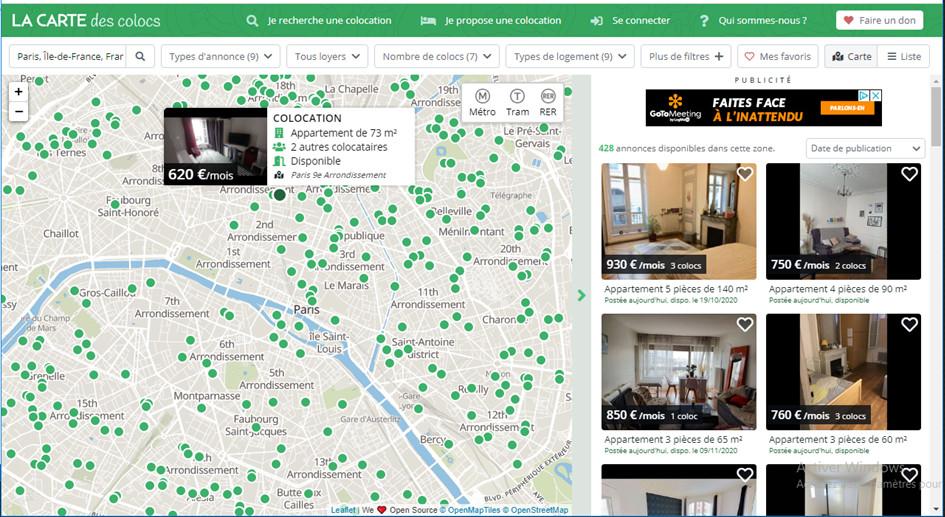Click "Appartement de 73 m²" popup text
Viewport: 945px width, 517px height.
(344, 133)
